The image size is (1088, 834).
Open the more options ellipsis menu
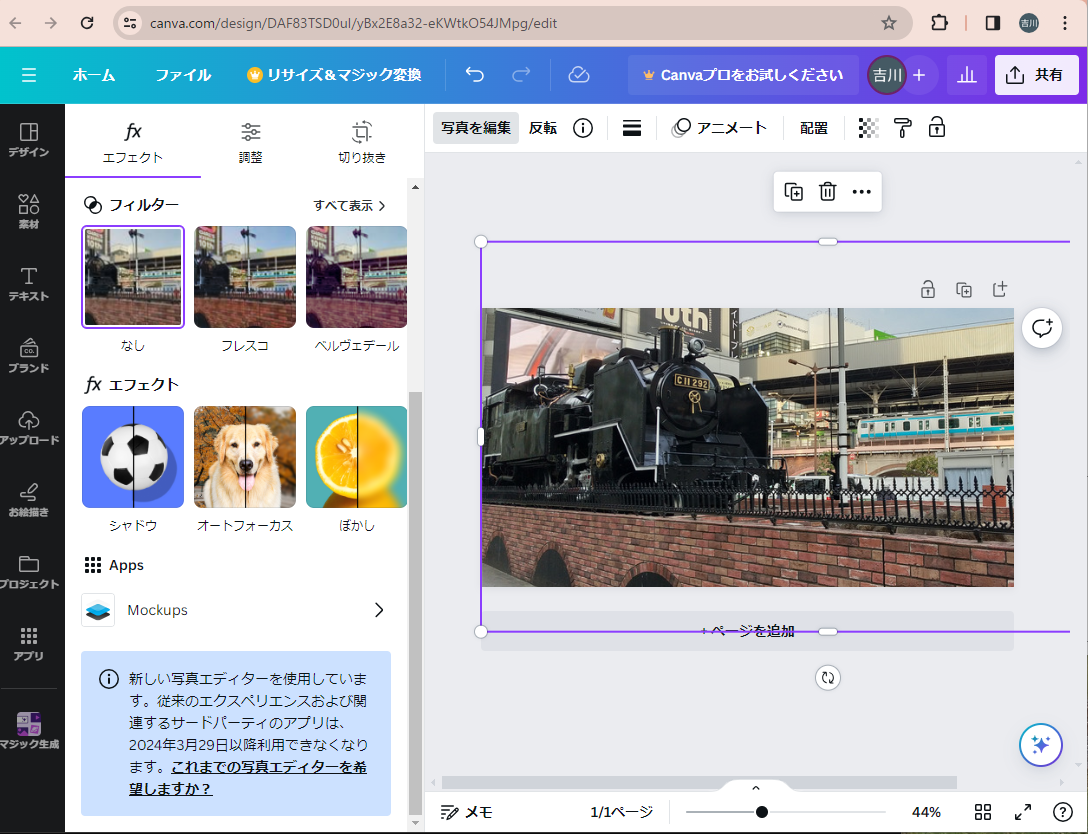pyautogui.click(x=861, y=192)
